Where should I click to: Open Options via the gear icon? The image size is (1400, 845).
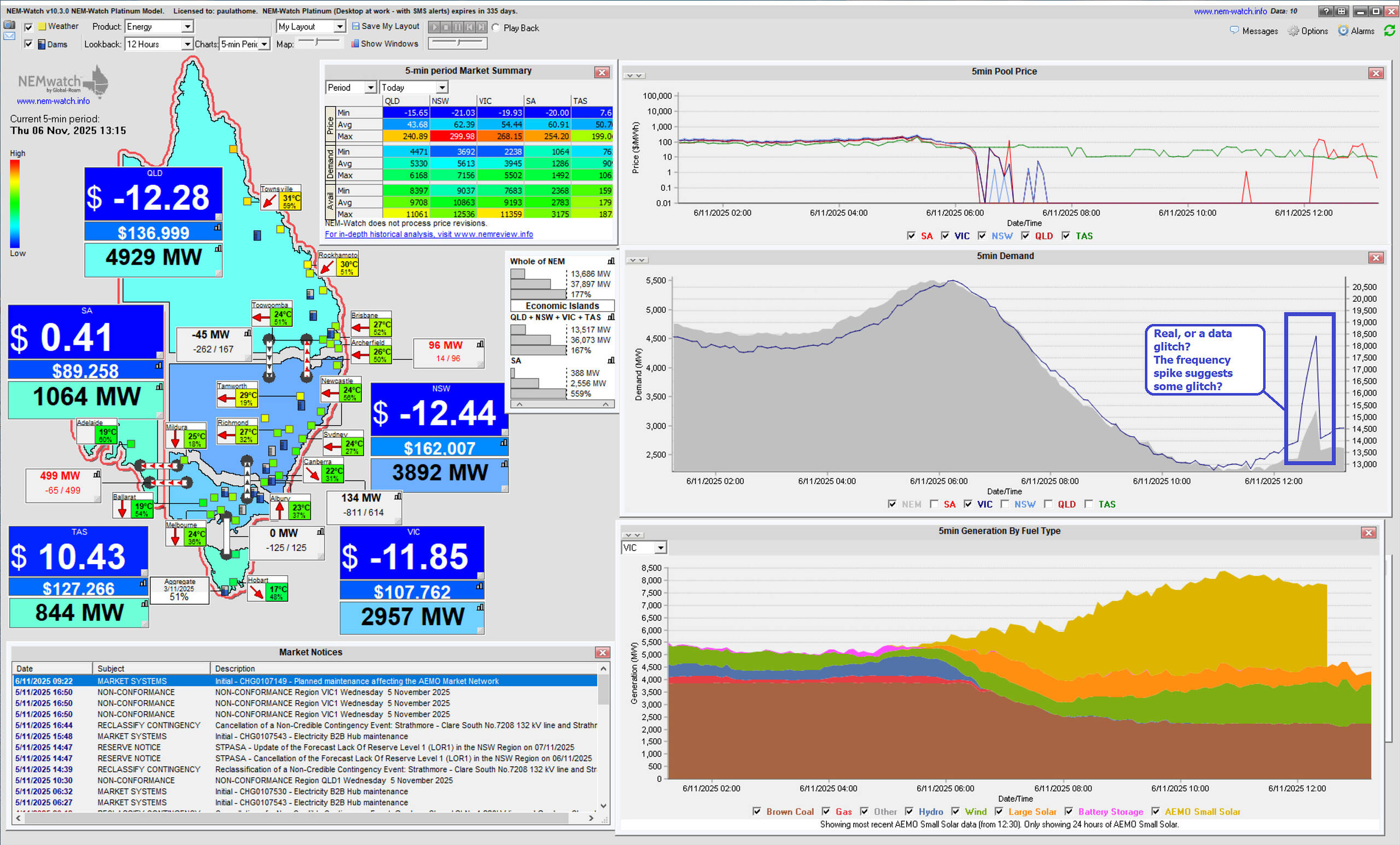[x=1293, y=31]
